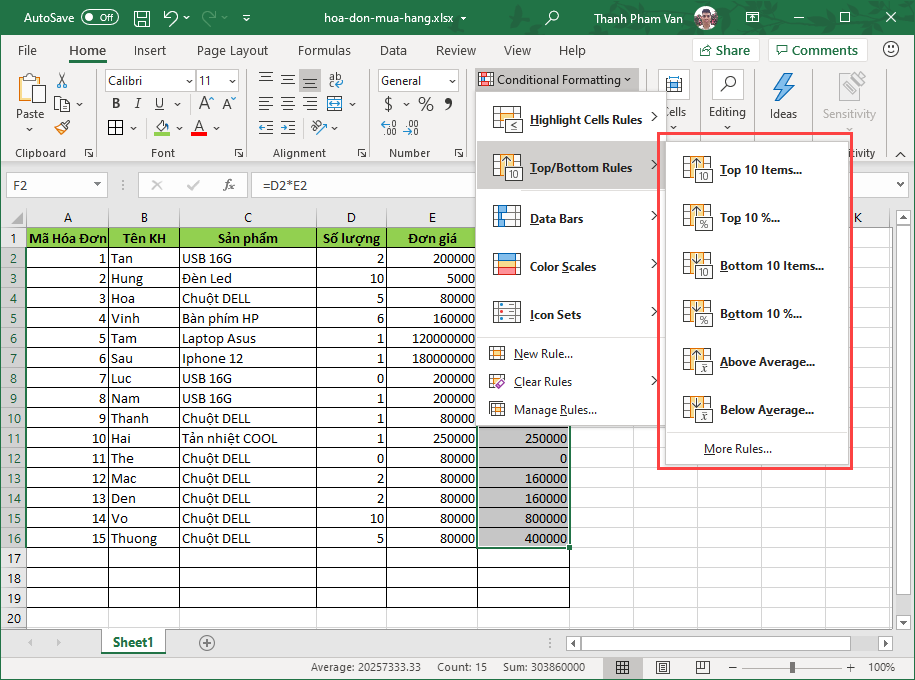Screen dimensions: 915x680
Task: Click the new sheet plus icon
Action: pyautogui.click(x=207, y=643)
